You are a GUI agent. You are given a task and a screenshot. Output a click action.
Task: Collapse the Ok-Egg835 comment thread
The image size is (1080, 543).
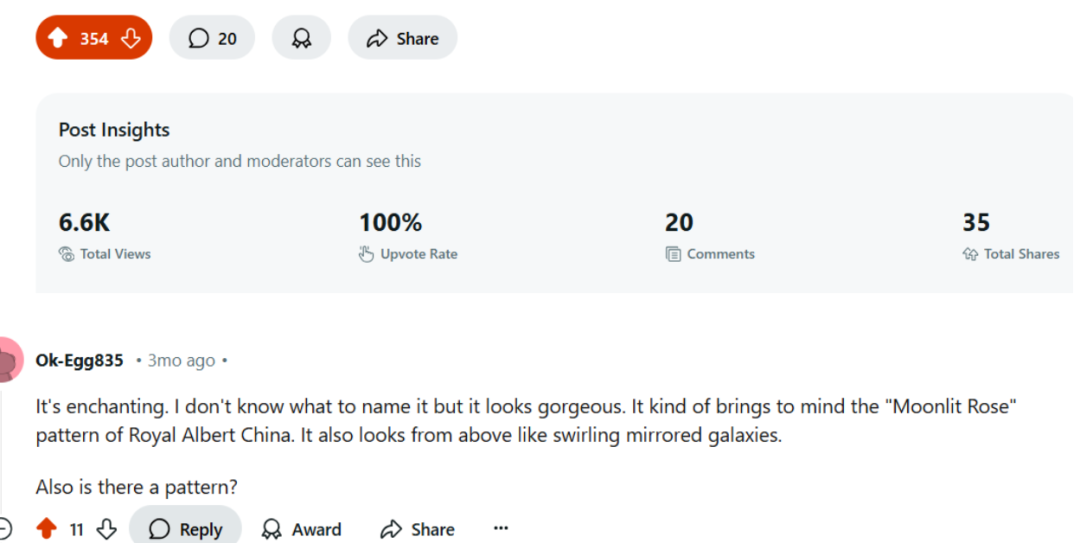(x=5, y=529)
